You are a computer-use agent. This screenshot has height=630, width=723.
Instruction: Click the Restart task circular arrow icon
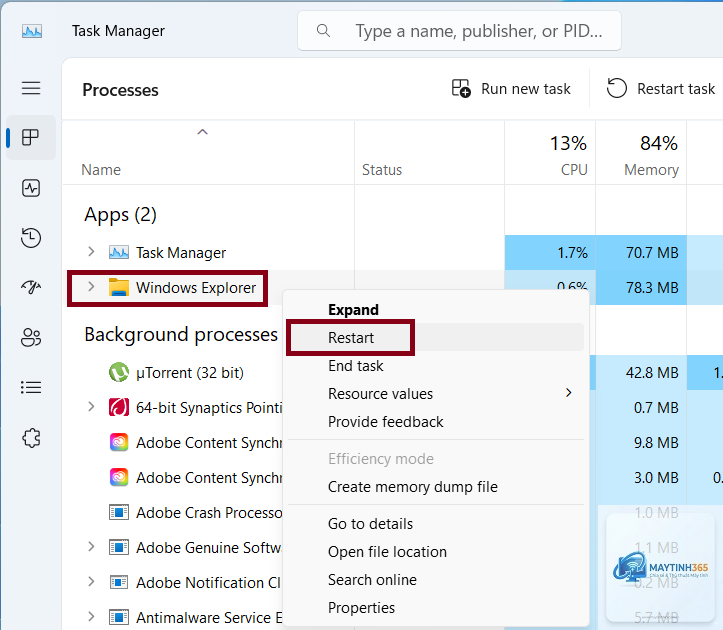point(616,88)
